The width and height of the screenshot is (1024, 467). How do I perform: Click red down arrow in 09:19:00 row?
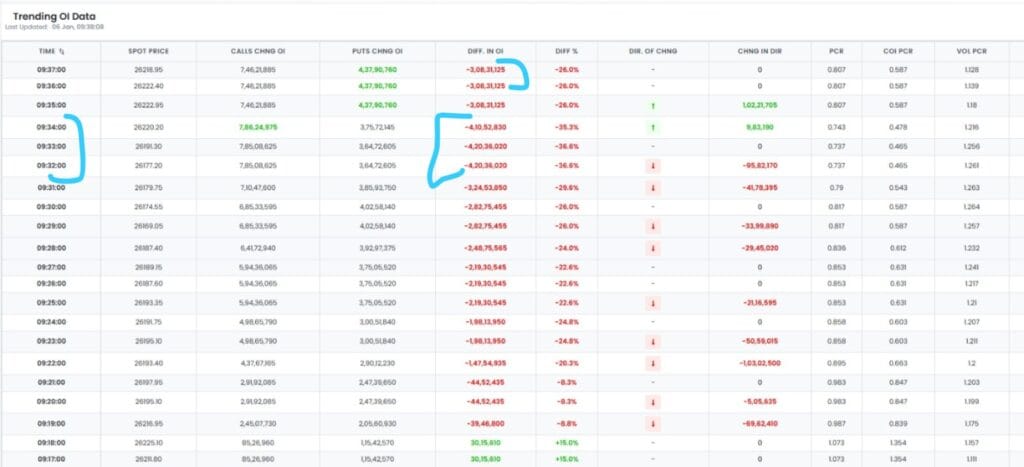click(653, 423)
